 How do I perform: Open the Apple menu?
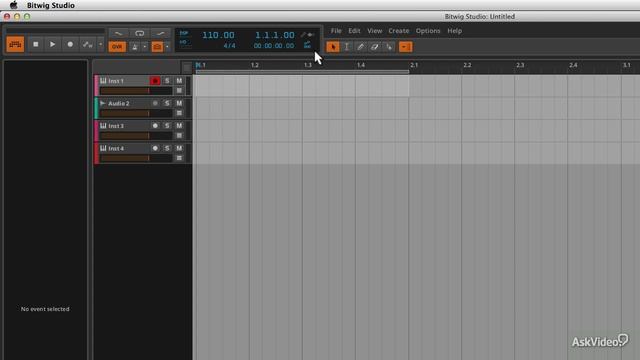click(13, 5)
